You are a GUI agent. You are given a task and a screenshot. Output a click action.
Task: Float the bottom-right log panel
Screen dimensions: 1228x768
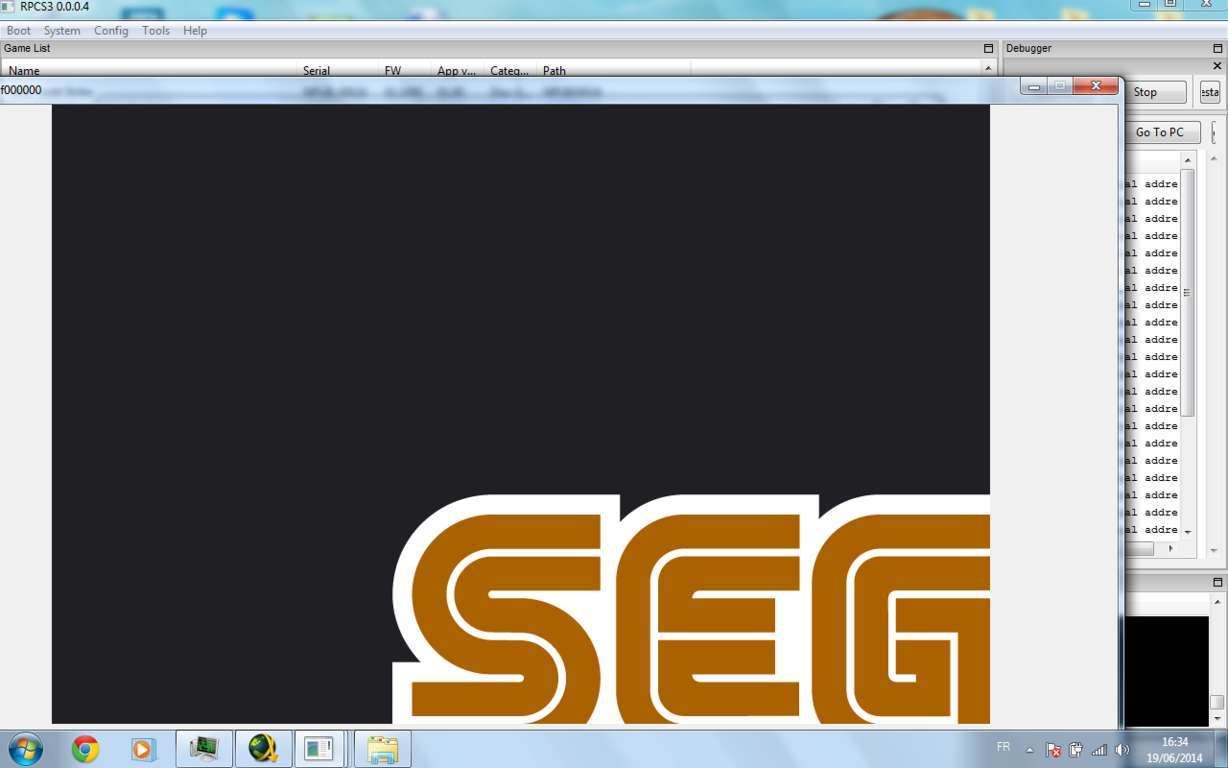(x=1217, y=582)
